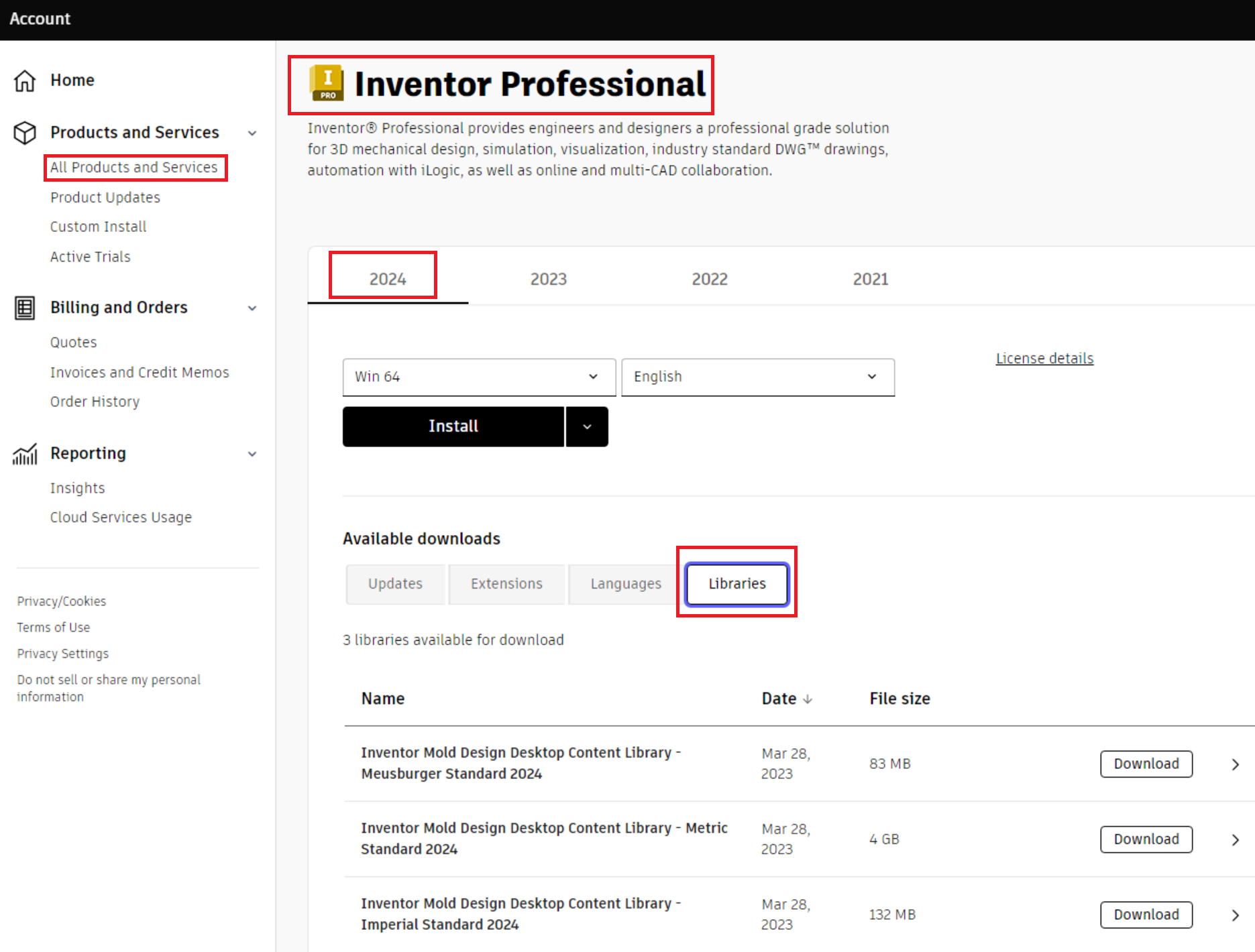Select the Updates downloads tab
This screenshot has width=1255, height=952.
coord(395,584)
